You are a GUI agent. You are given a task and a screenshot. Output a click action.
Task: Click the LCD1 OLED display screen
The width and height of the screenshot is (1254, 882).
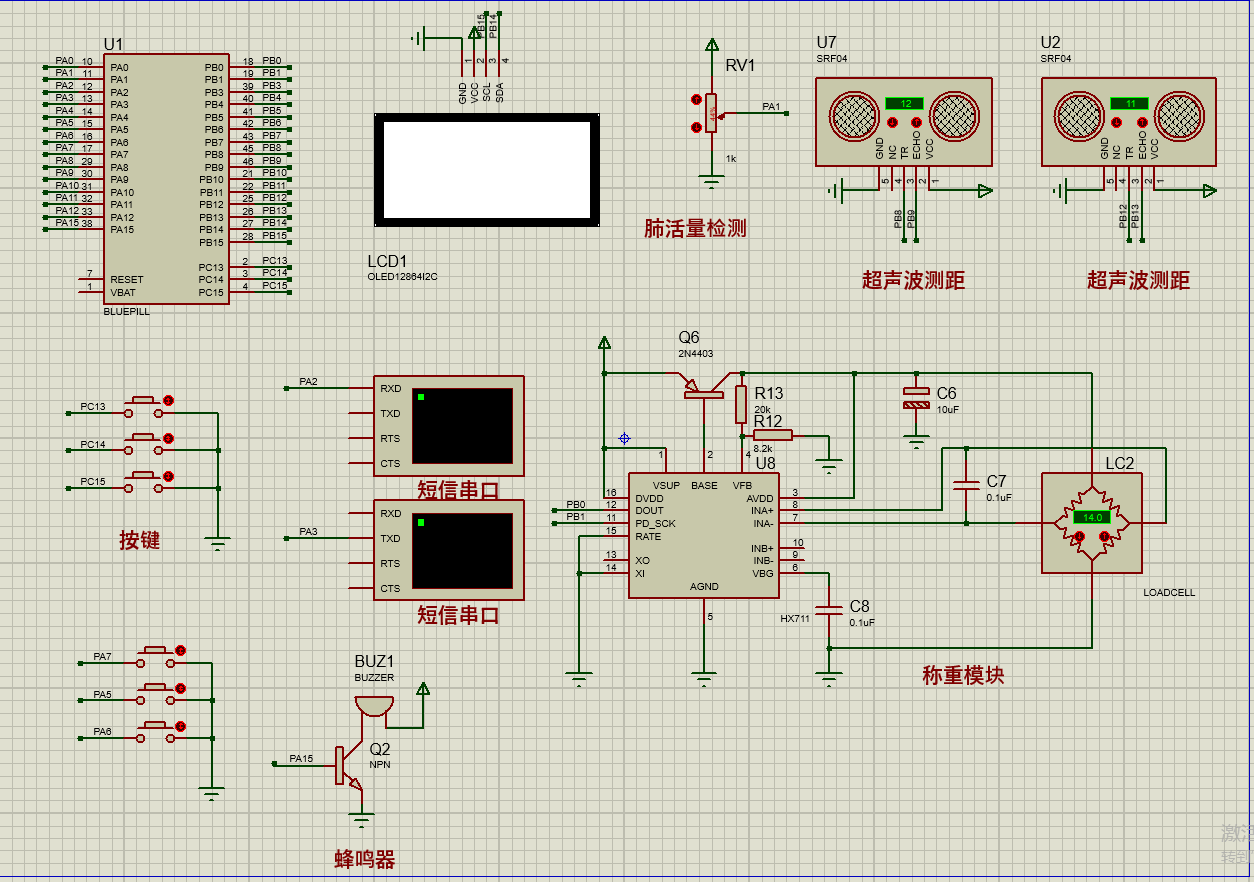click(x=487, y=169)
